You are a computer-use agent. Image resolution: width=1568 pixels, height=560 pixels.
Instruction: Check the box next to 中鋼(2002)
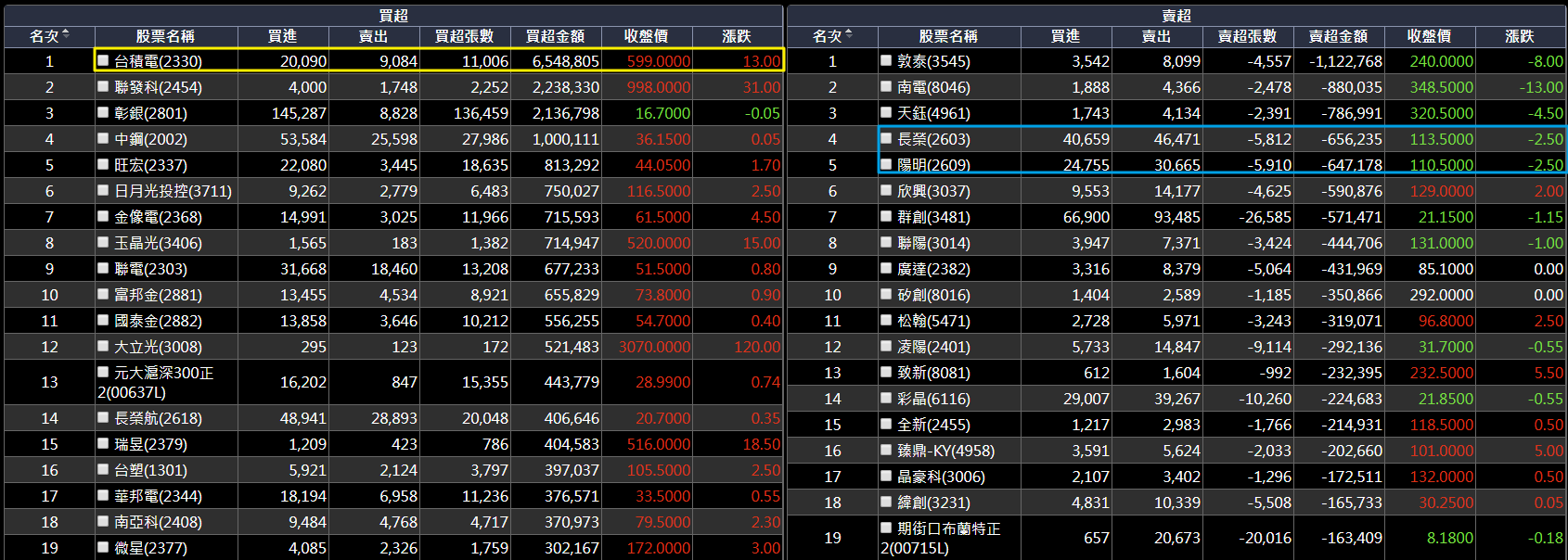pyautogui.click(x=104, y=138)
